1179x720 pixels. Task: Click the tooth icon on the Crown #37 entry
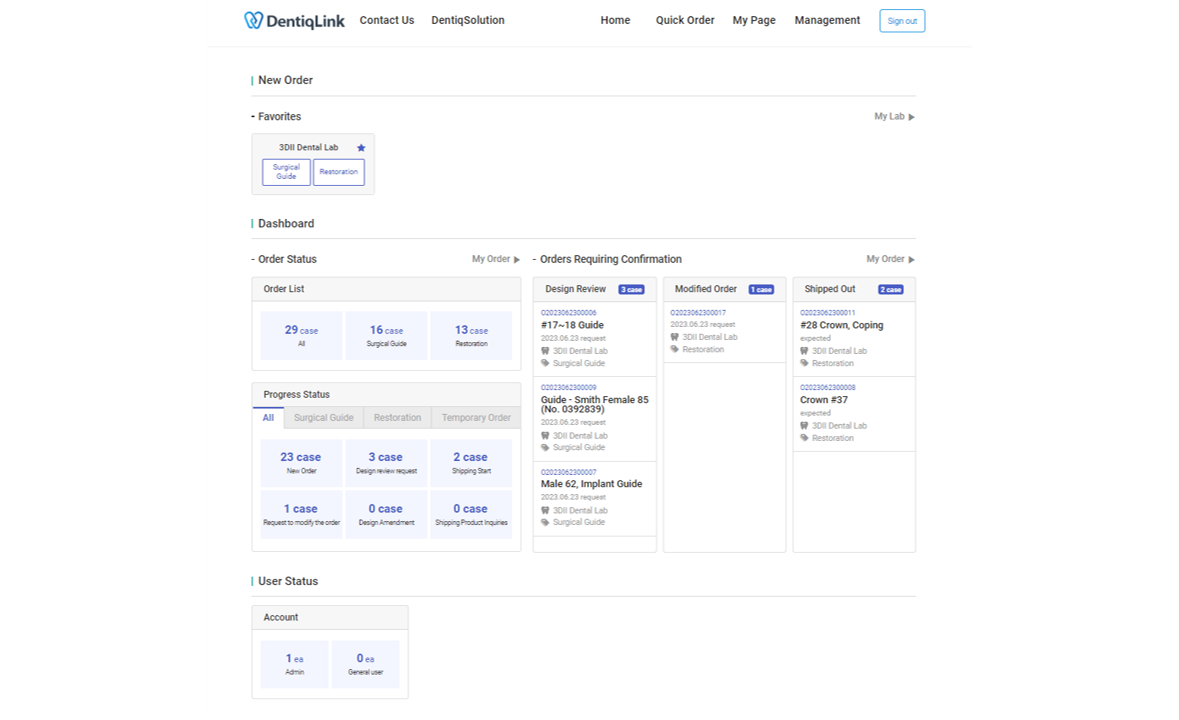[x=804, y=425]
